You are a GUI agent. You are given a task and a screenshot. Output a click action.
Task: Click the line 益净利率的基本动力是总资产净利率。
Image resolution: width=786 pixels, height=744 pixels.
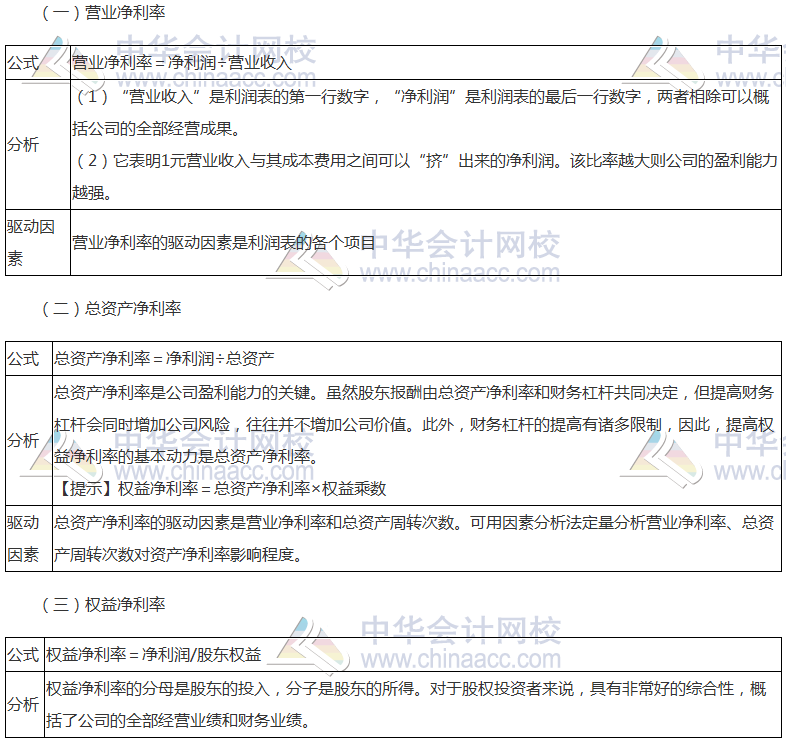[186, 456]
